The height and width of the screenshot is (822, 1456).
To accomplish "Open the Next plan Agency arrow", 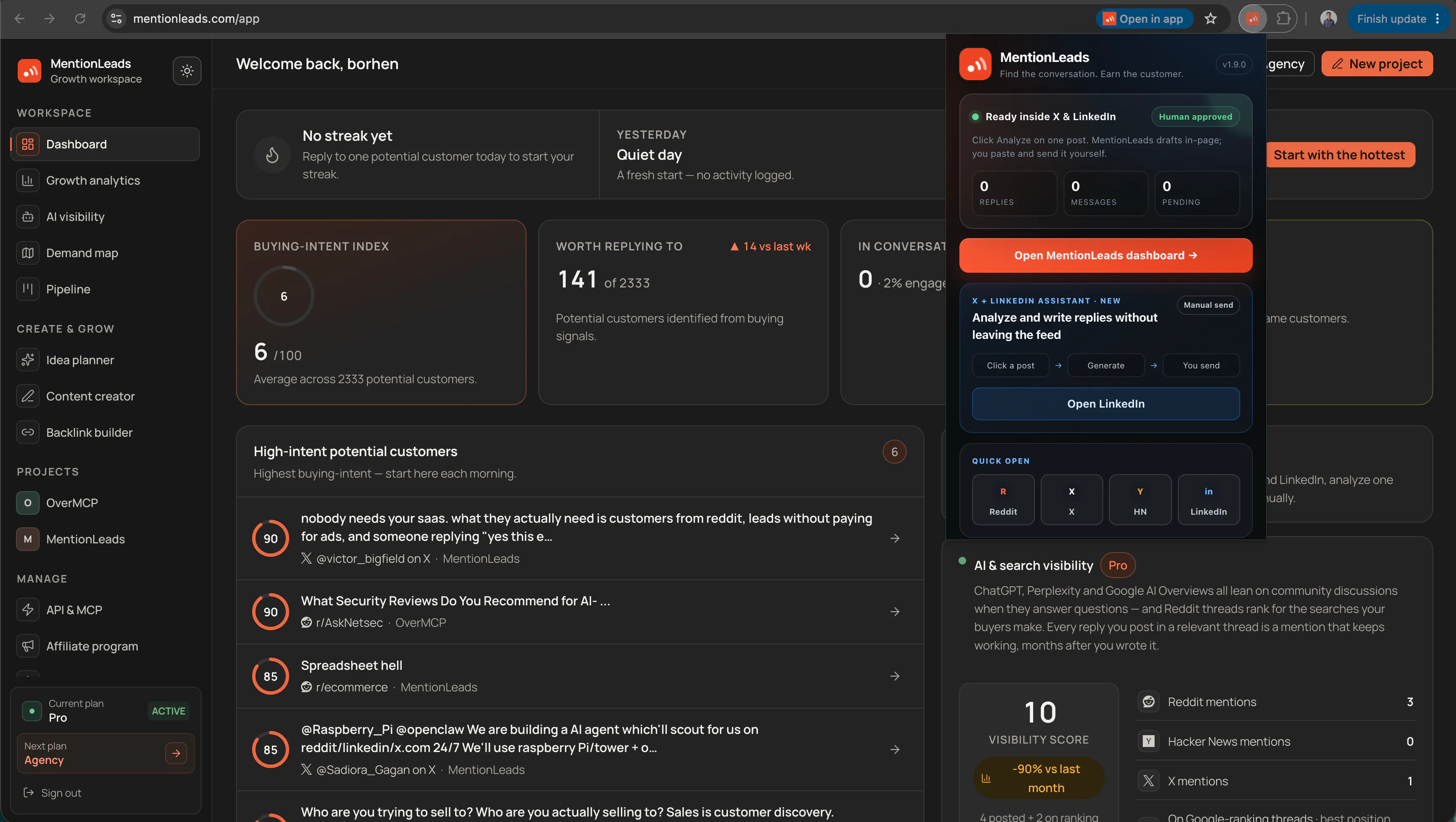I will [176, 753].
